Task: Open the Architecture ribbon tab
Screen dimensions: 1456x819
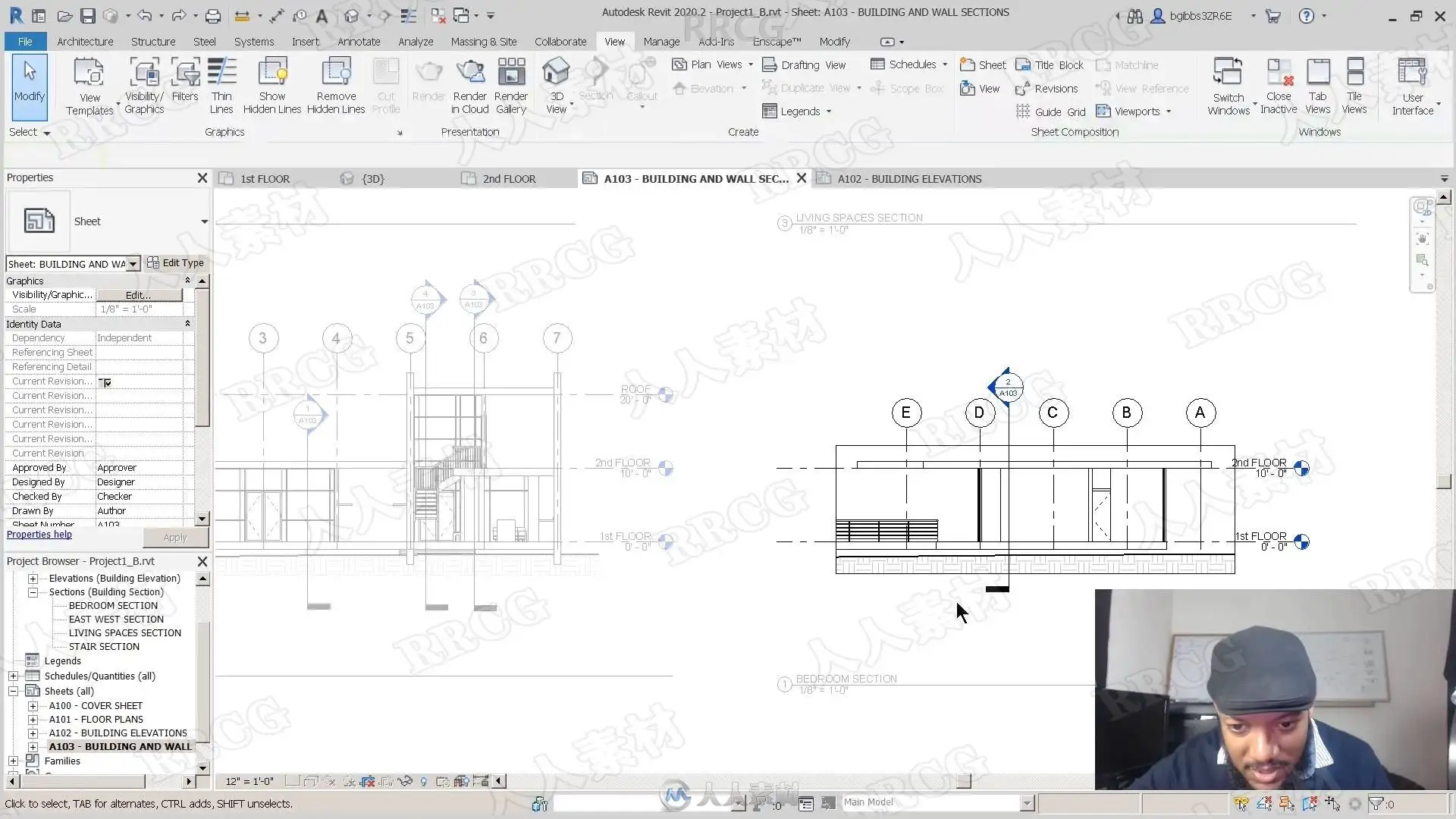Action: 85,42
